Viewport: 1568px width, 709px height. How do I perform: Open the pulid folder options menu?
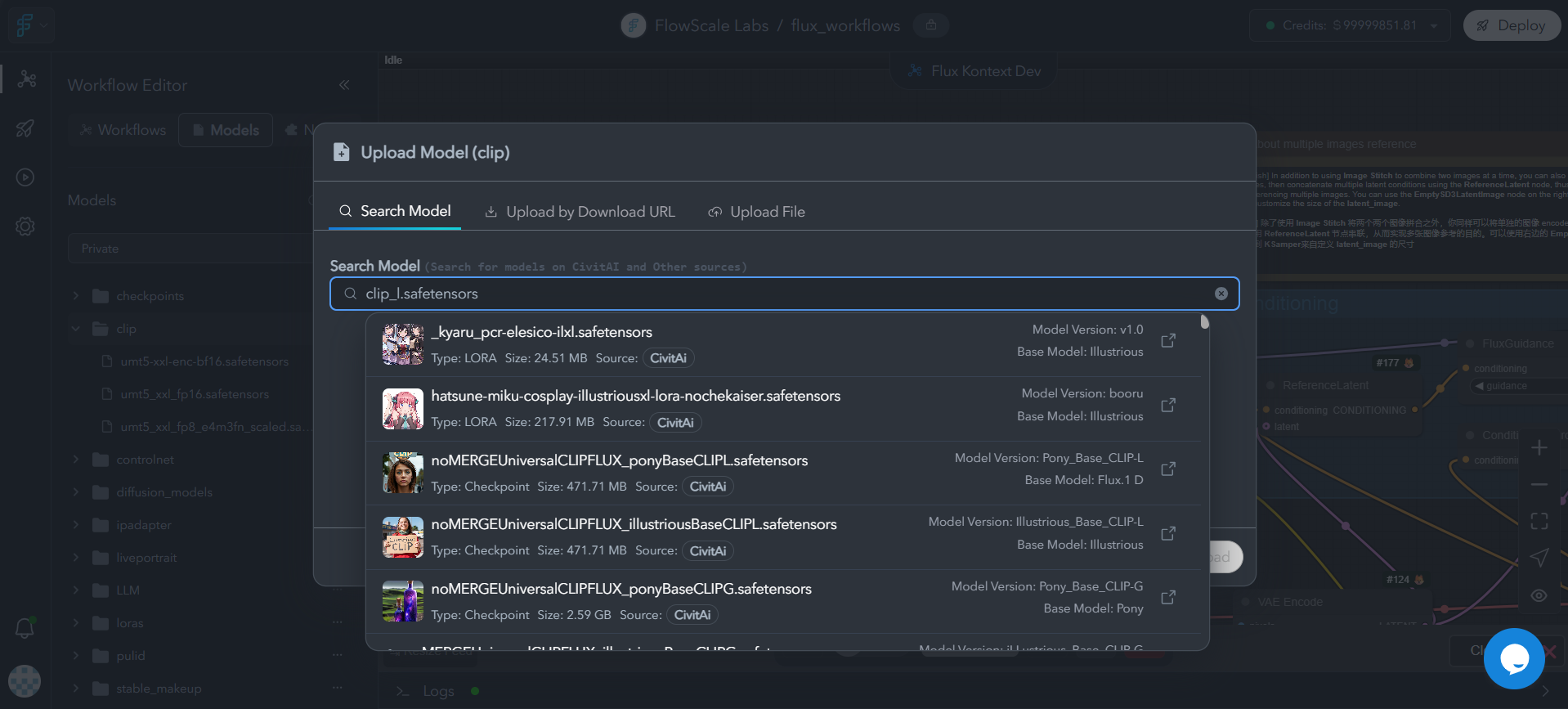click(x=338, y=655)
